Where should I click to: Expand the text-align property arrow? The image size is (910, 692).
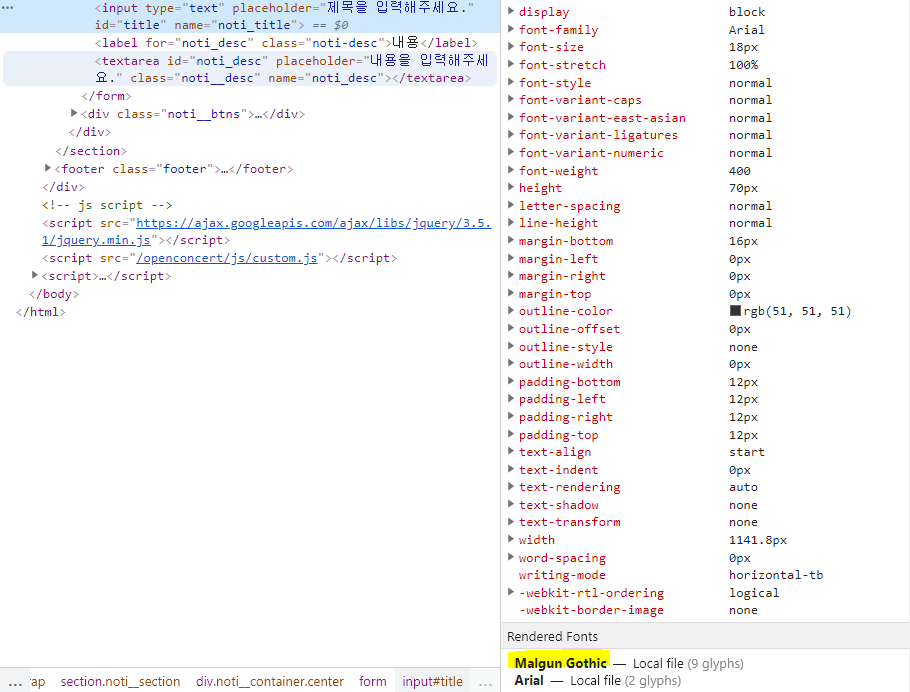[x=511, y=451]
